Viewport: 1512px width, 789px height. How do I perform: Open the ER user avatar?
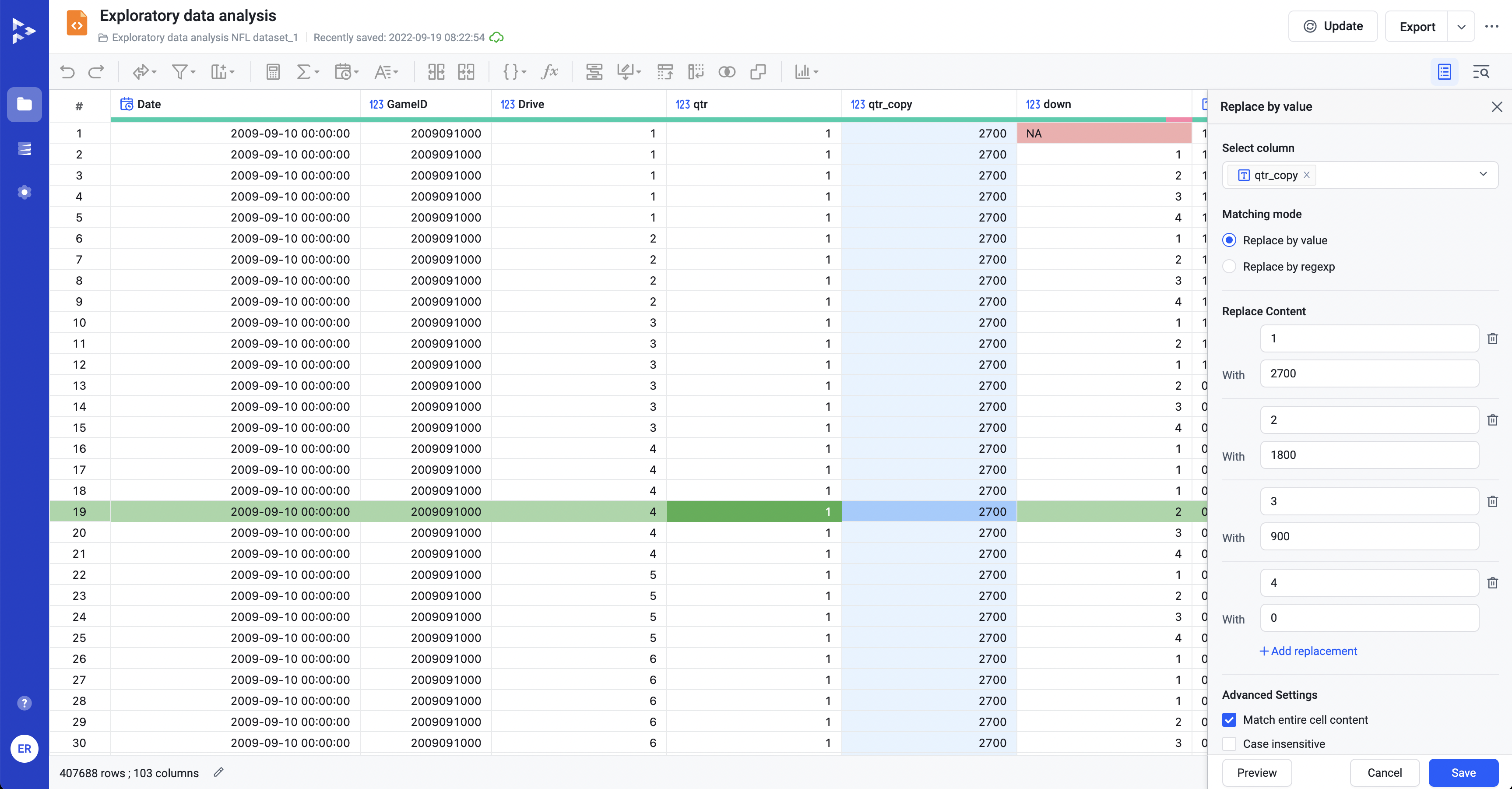click(25, 748)
